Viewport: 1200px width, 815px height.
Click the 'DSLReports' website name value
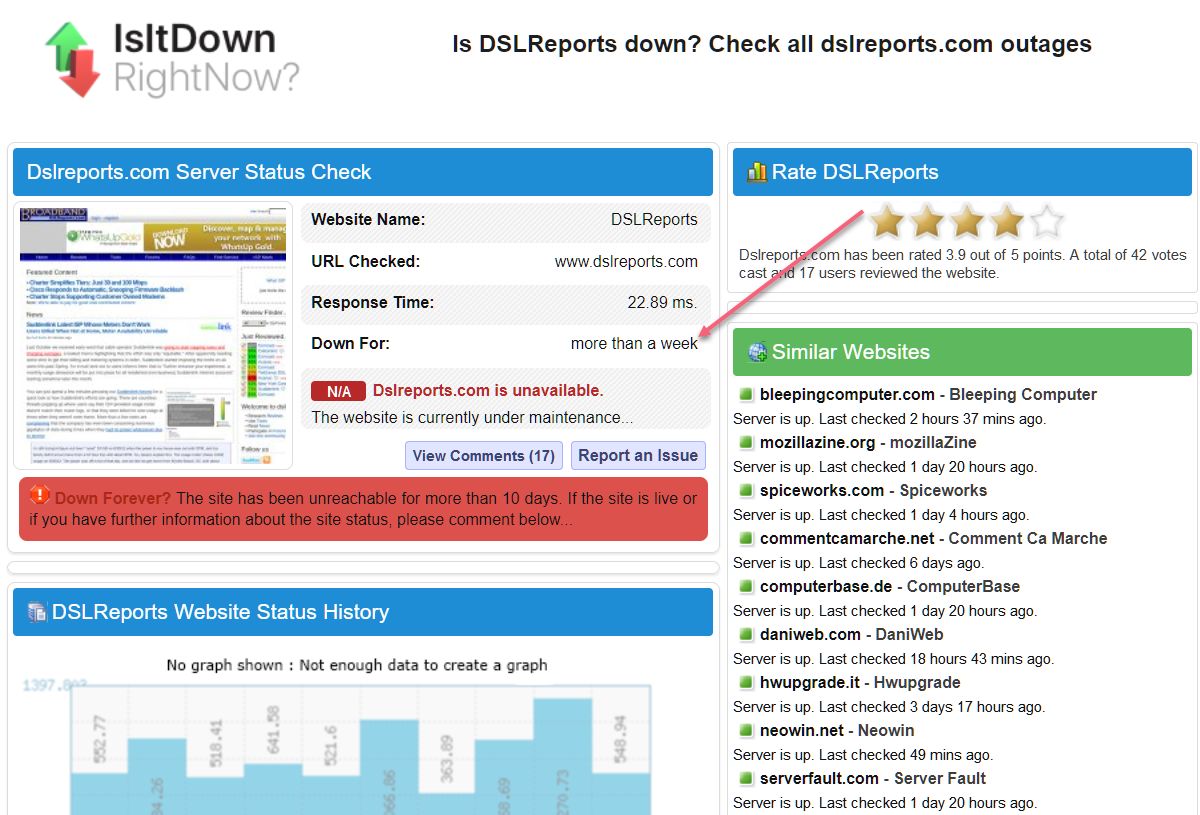click(x=655, y=220)
